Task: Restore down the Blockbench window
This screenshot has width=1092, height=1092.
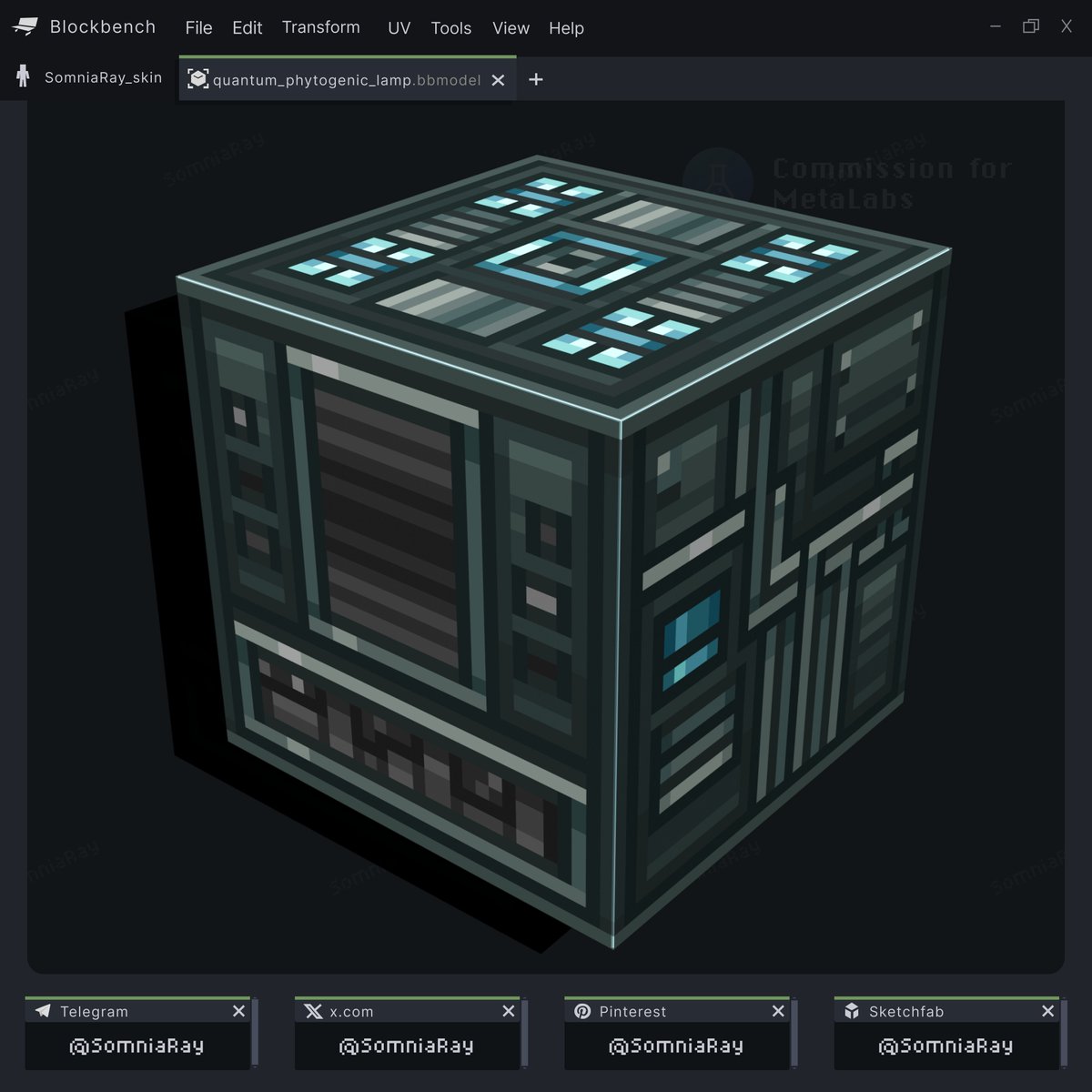Action: coord(1031,26)
